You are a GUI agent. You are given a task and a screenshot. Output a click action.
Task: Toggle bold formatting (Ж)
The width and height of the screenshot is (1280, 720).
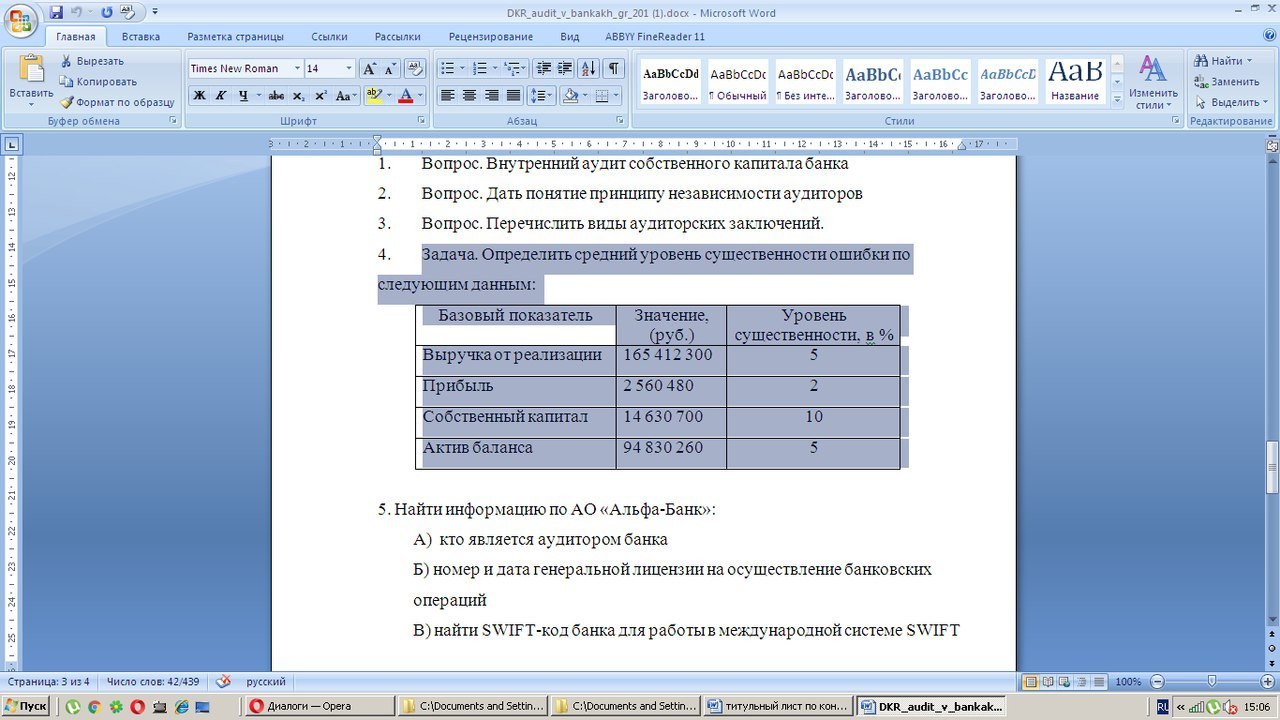point(199,96)
